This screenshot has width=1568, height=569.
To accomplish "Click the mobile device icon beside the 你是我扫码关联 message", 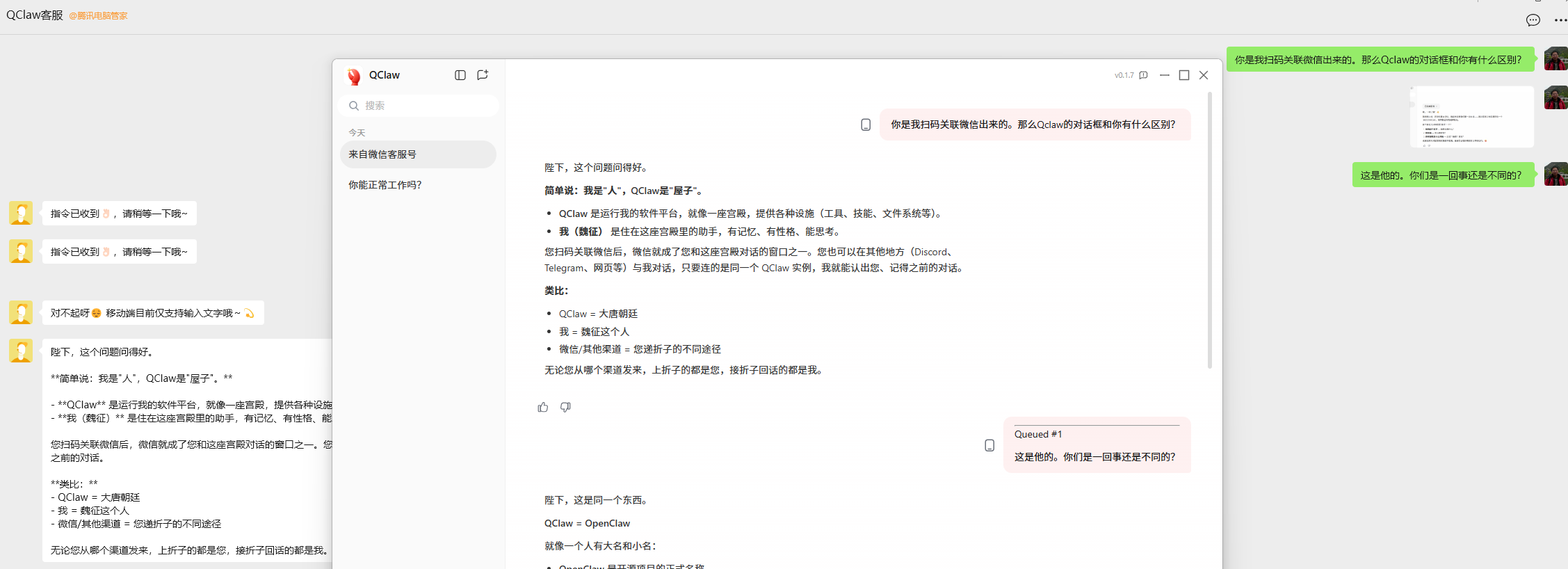I will tap(866, 125).
